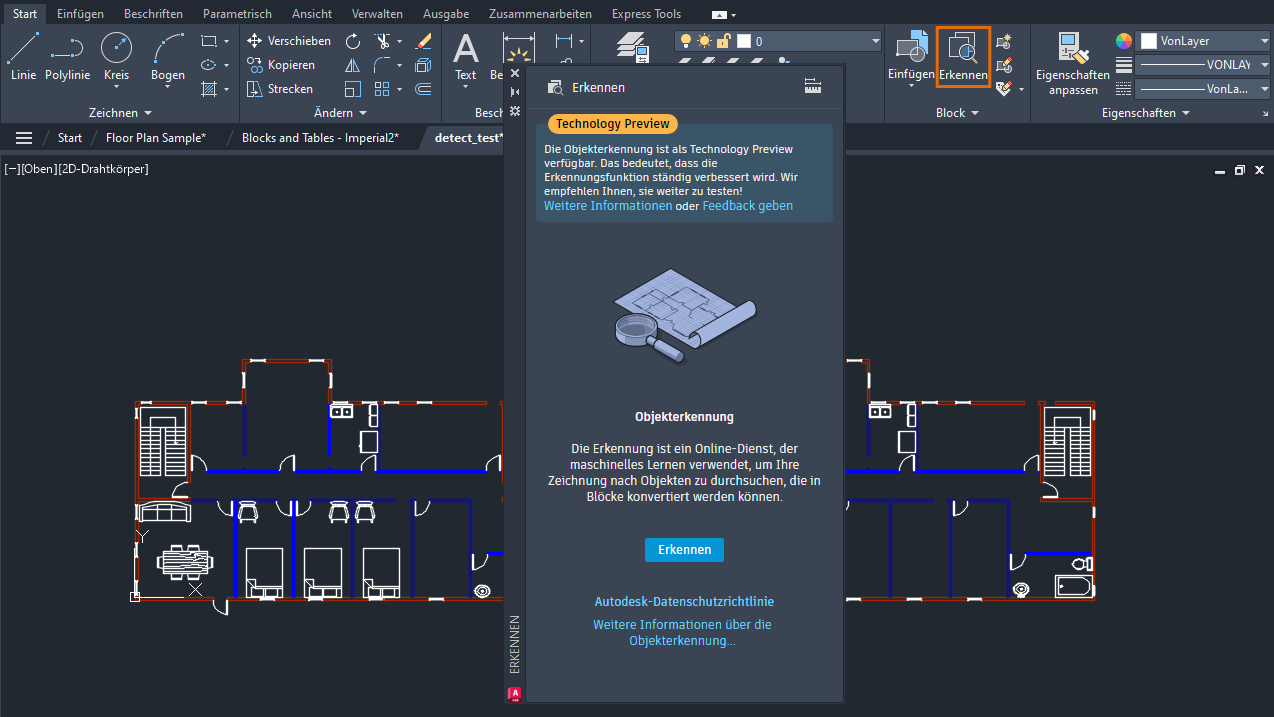This screenshot has width=1274, height=717.
Task: Click the explode box icon
Action: click(x=423, y=65)
